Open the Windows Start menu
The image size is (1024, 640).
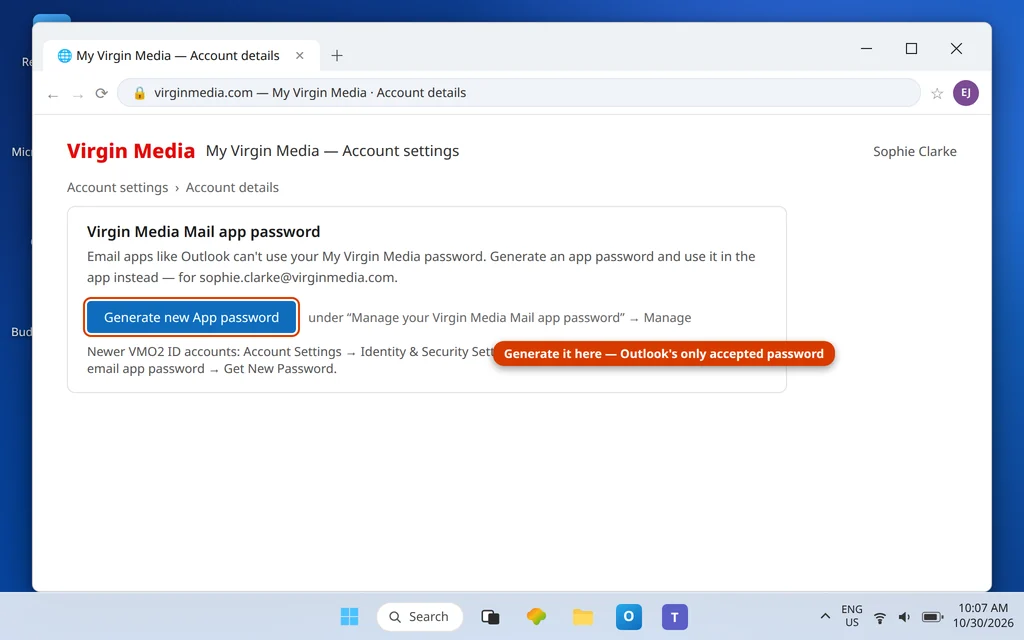coord(349,616)
